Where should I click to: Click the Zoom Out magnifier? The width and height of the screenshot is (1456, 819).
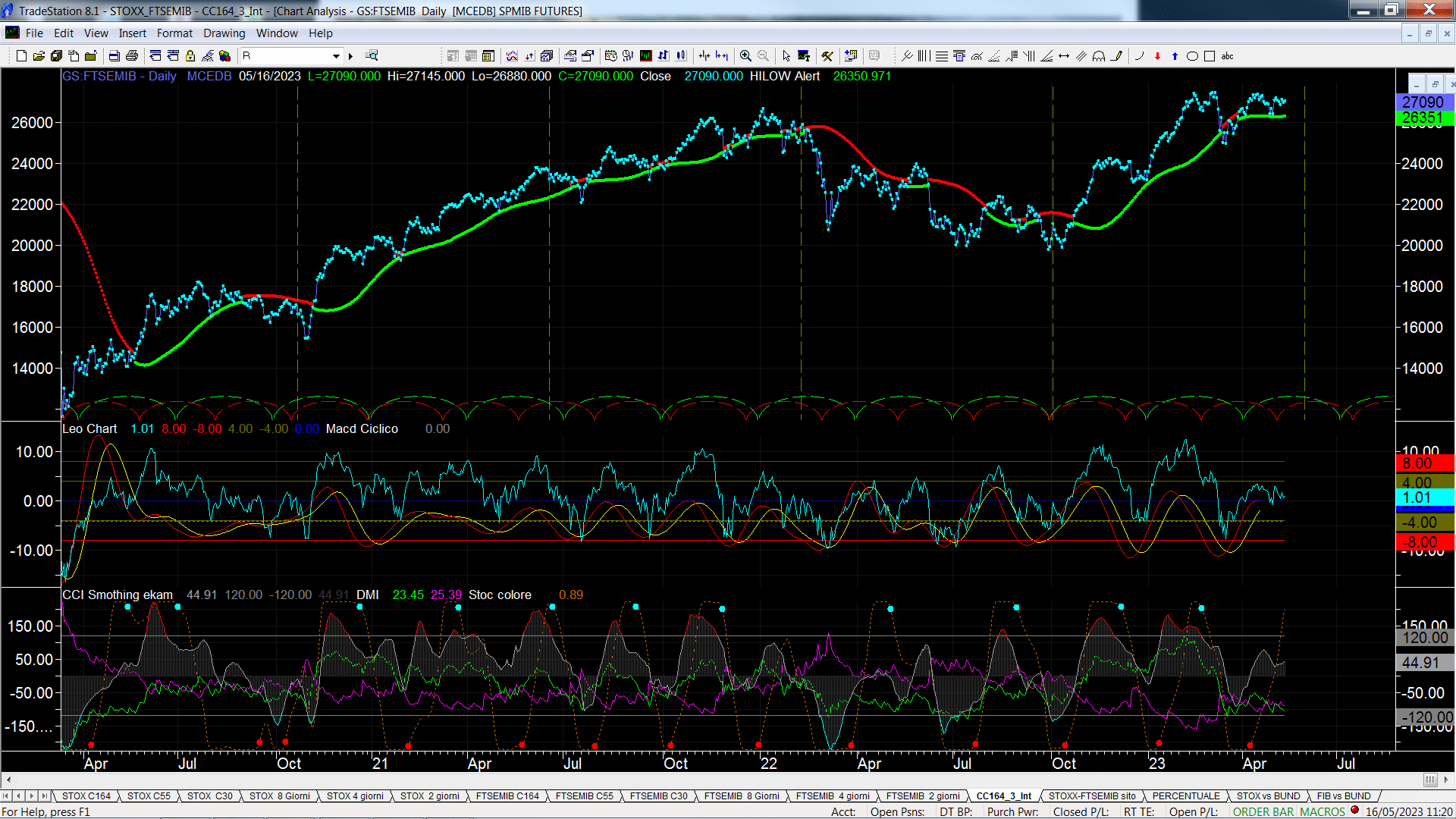click(763, 56)
